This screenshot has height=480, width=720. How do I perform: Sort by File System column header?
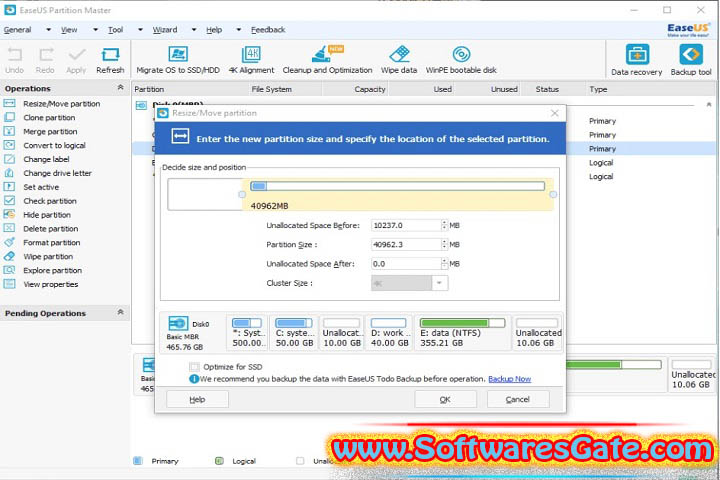coord(271,89)
